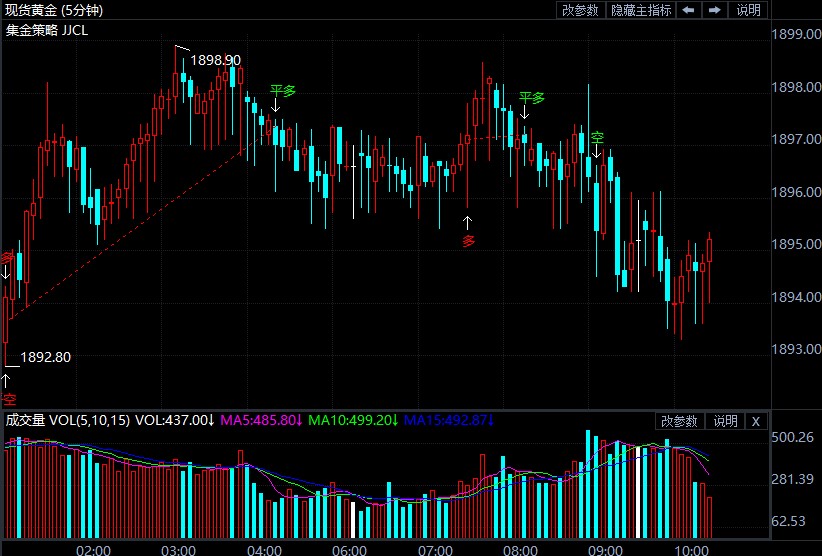Click the 03:00 time axis label

click(x=178, y=550)
